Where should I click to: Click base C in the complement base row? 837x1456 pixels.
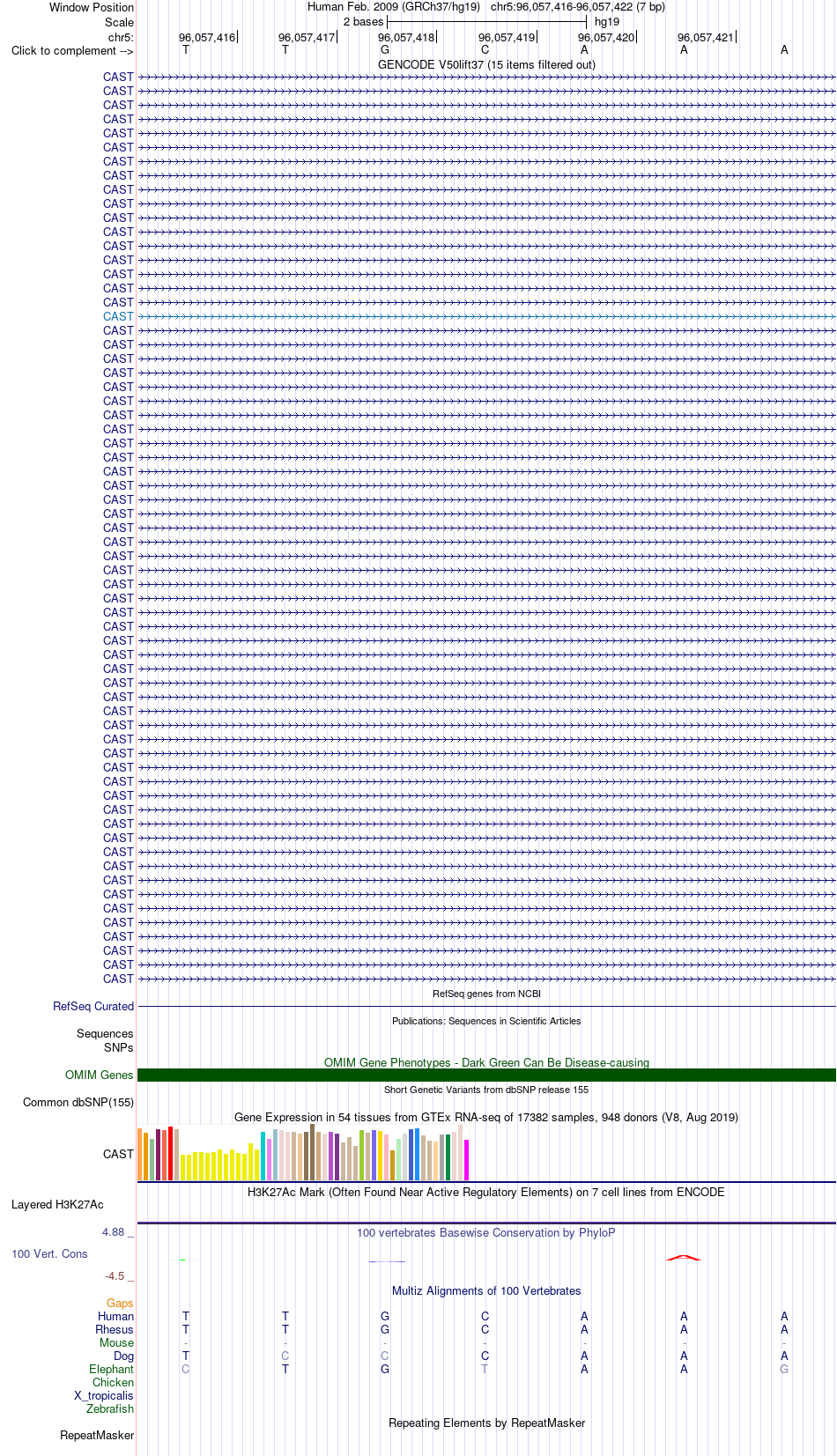485,50
